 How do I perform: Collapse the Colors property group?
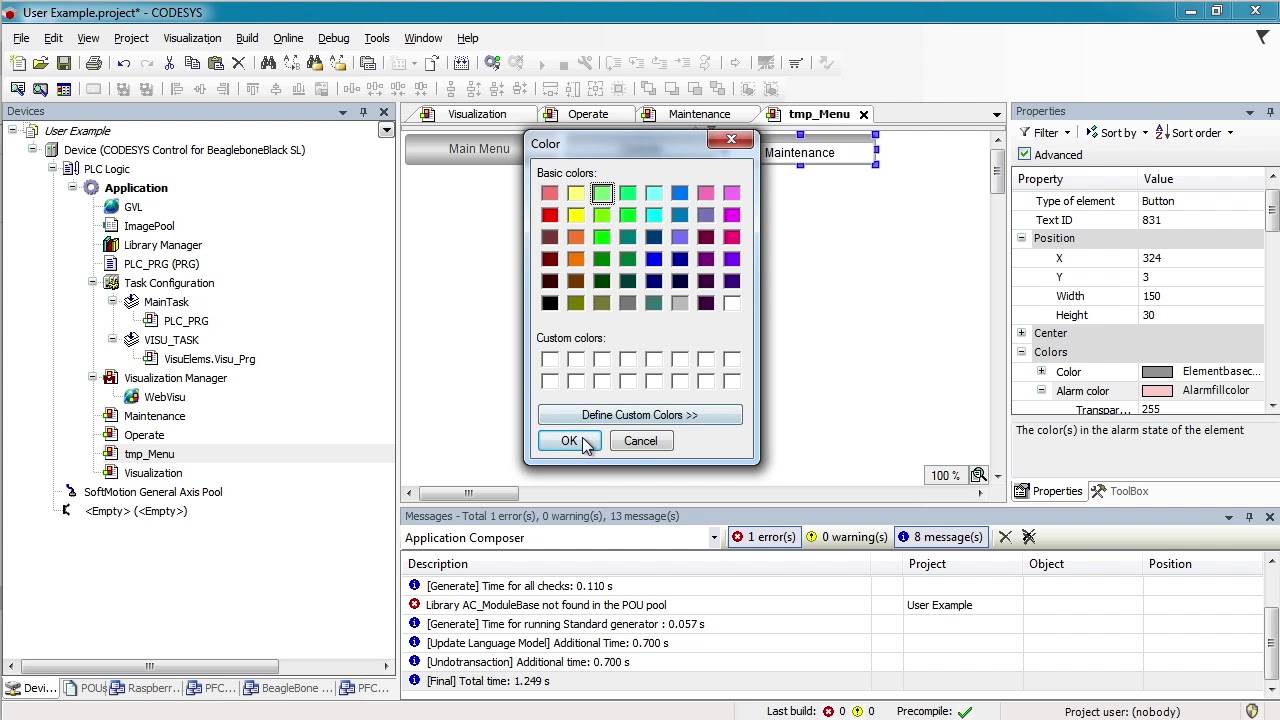click(x=1021, y=352)
